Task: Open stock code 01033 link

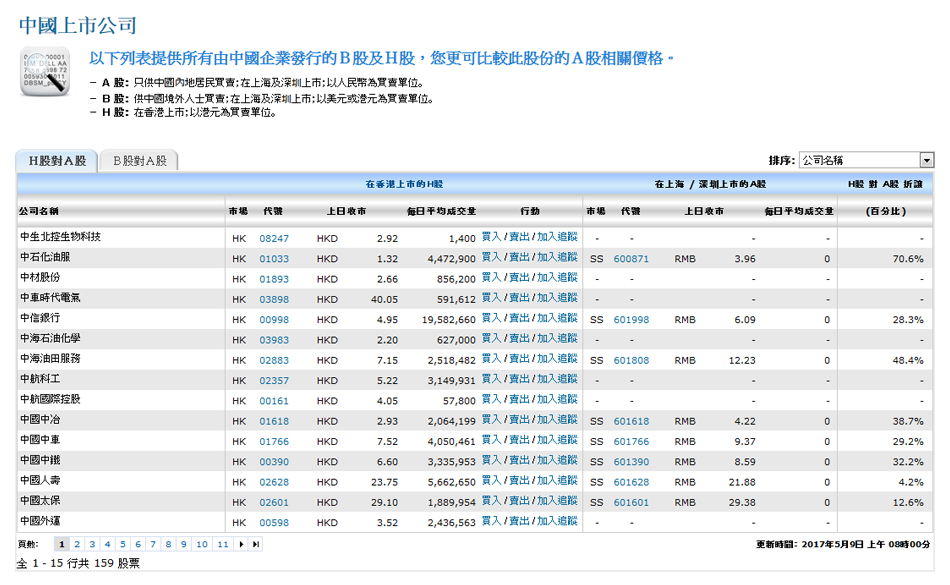Action: coord(274,259)
